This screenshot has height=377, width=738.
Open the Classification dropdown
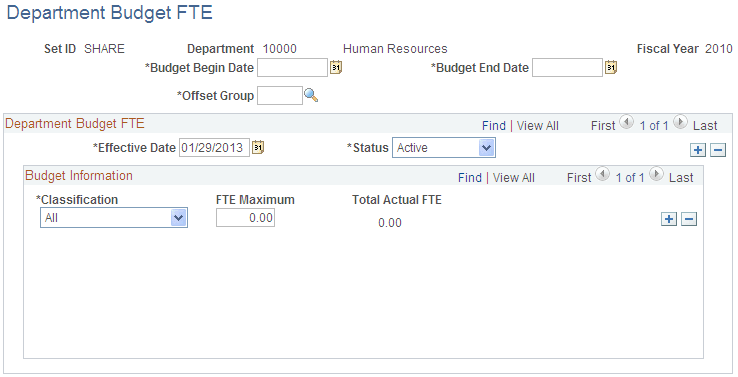point(113,218)
